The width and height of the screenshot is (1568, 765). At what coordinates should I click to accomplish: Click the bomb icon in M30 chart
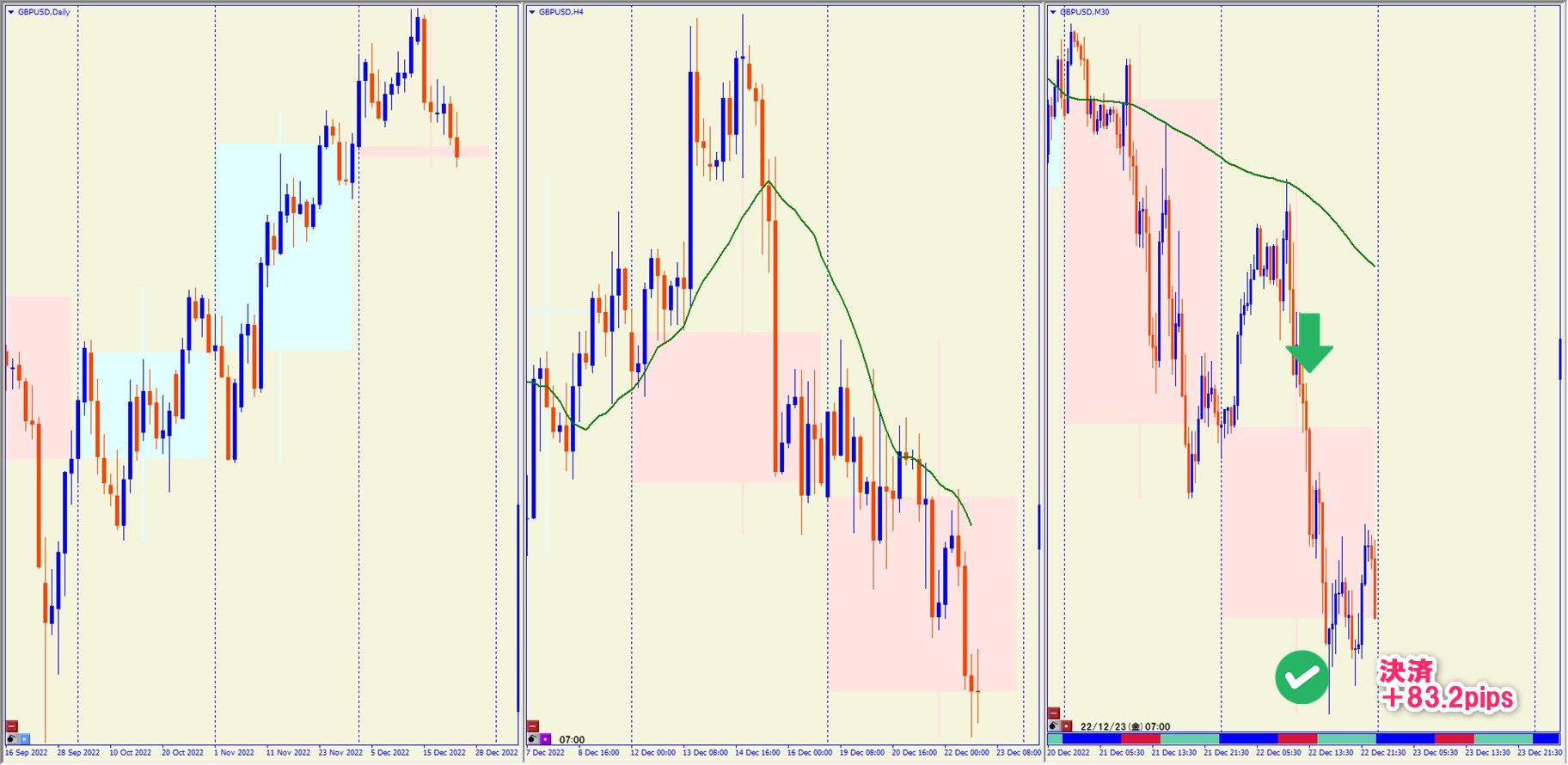click(x=1054, y=726)
